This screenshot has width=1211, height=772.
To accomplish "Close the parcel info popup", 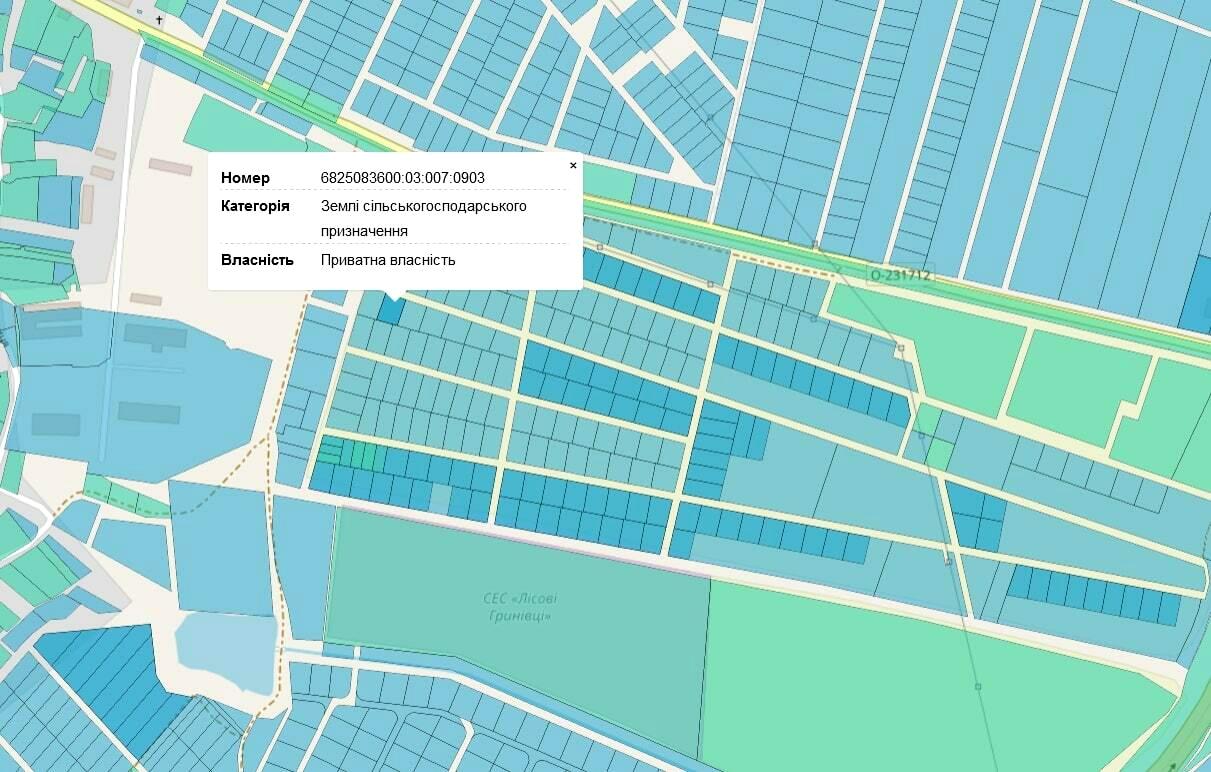I will point(573,165).
